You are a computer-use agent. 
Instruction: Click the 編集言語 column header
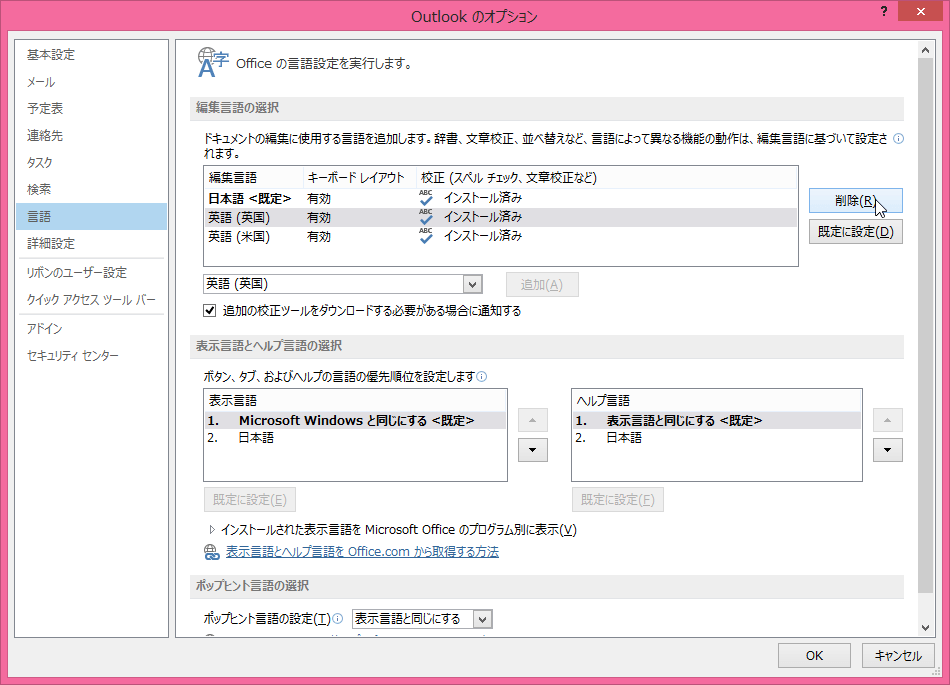coord(254,177)
